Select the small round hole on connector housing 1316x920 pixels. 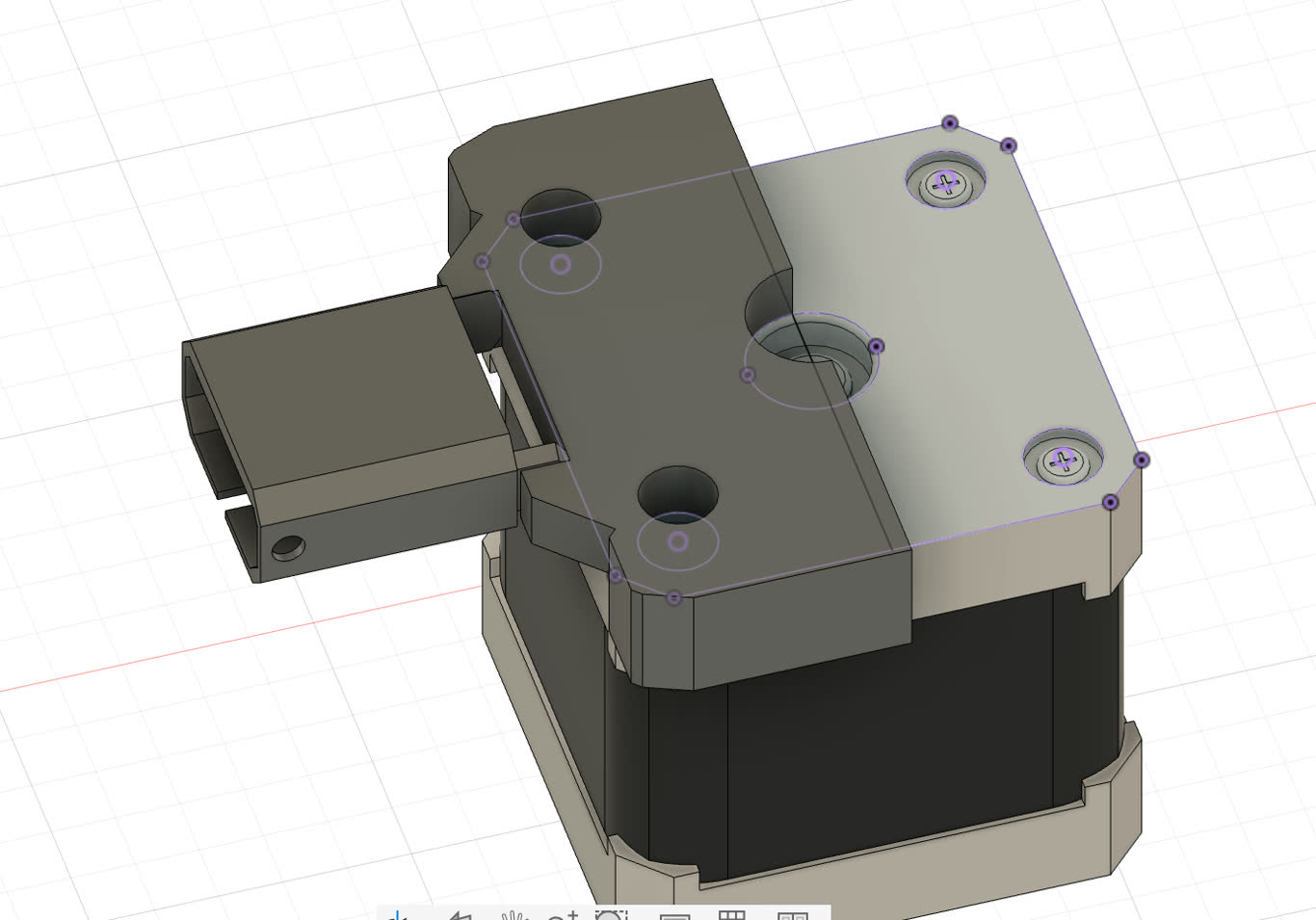(x=287, y=549)
